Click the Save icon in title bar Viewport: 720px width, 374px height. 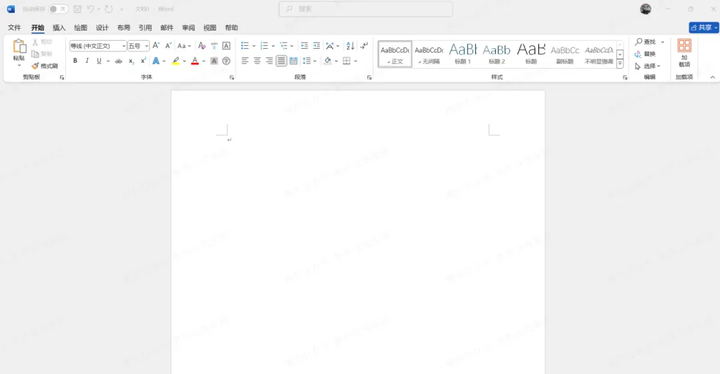tap(77, 9)
